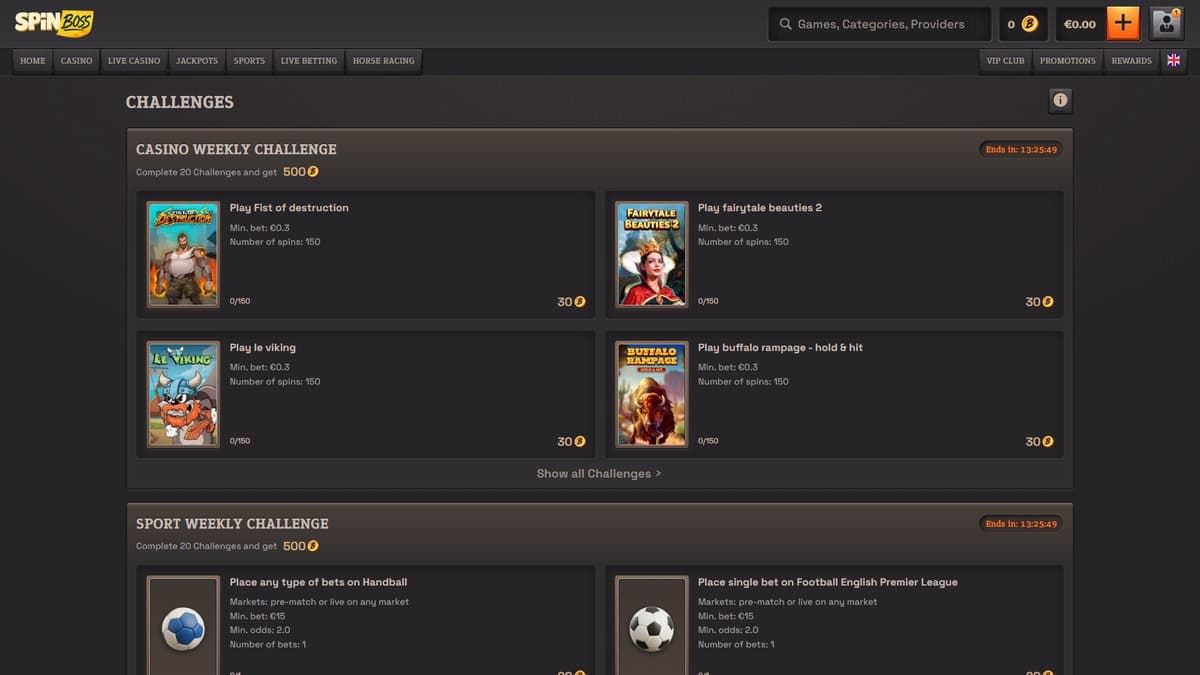Image resolution: width=1200 pixels, height=675 pixels.
Task: Click Place any type of bets on Handball
Action: click(318, 582)
